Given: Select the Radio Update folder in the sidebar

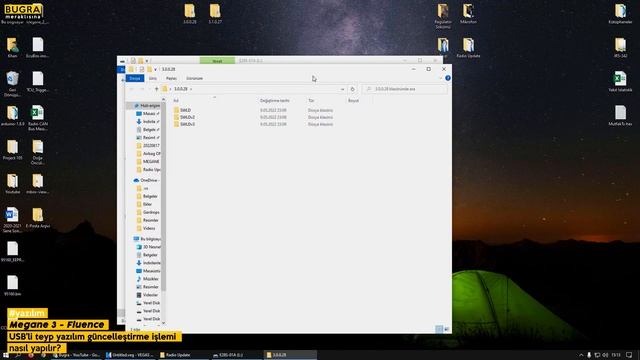Looking at the screenshot, I should pyautogui.click(x=148, y=169).
